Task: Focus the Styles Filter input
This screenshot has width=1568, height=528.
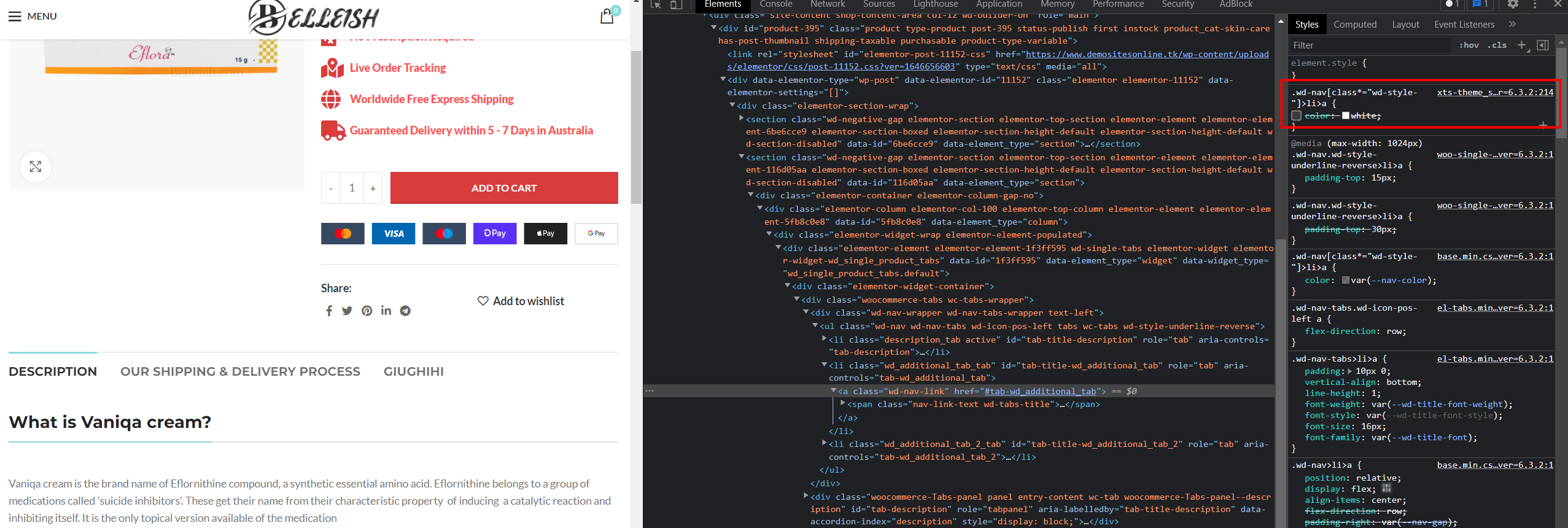Action: click(1371, 45)
